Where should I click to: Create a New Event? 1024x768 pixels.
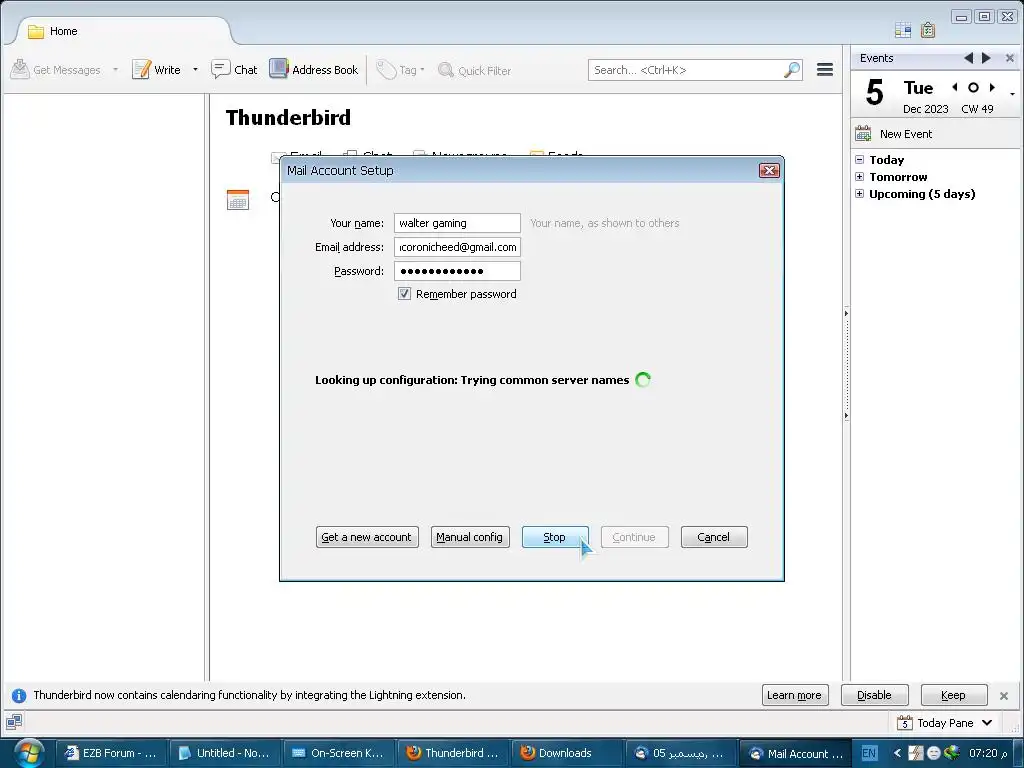click(893, 134)
